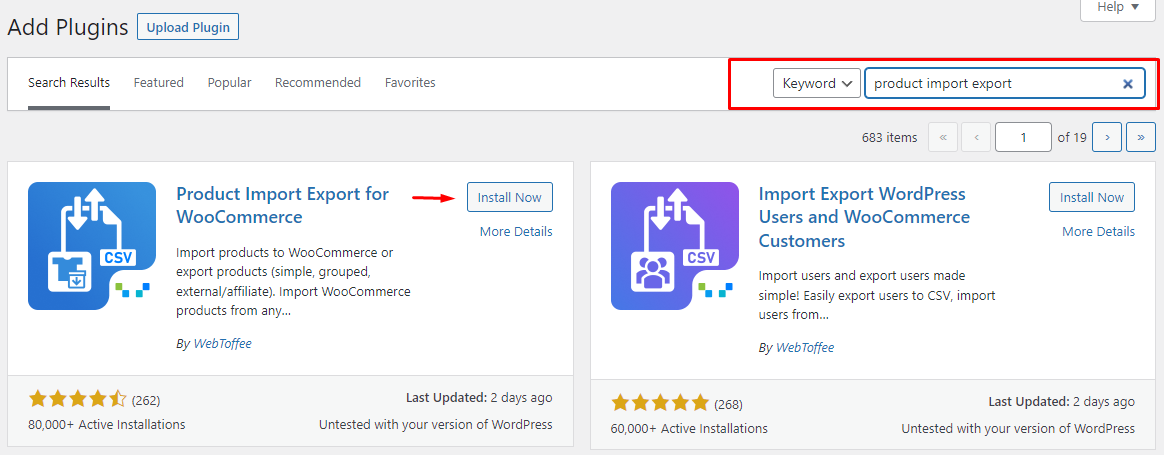
Task: Switch to the Featured tab
Action: coord(159,82)
